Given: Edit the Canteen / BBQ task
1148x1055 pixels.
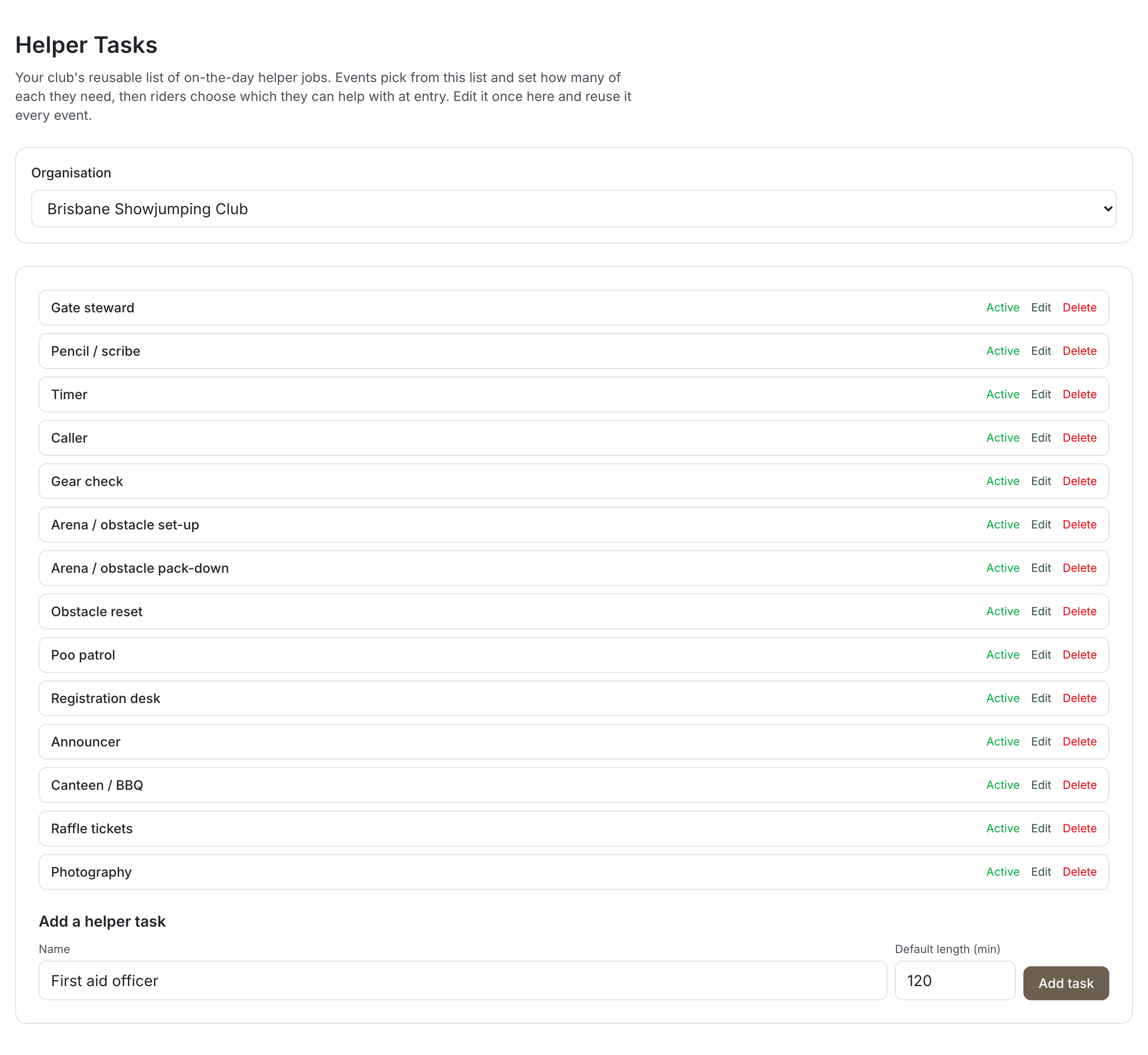Looking at the screenshot, I should click(x=1041, y=785).
